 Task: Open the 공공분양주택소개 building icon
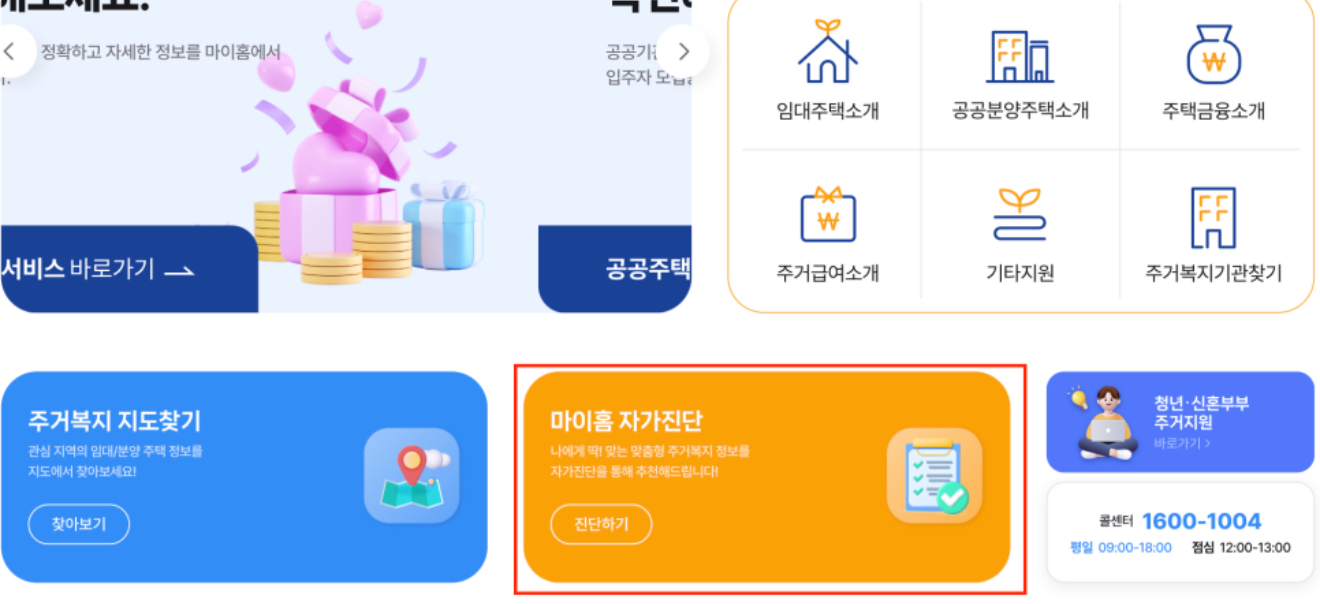pyautogui.click(x=1019, y=56)
